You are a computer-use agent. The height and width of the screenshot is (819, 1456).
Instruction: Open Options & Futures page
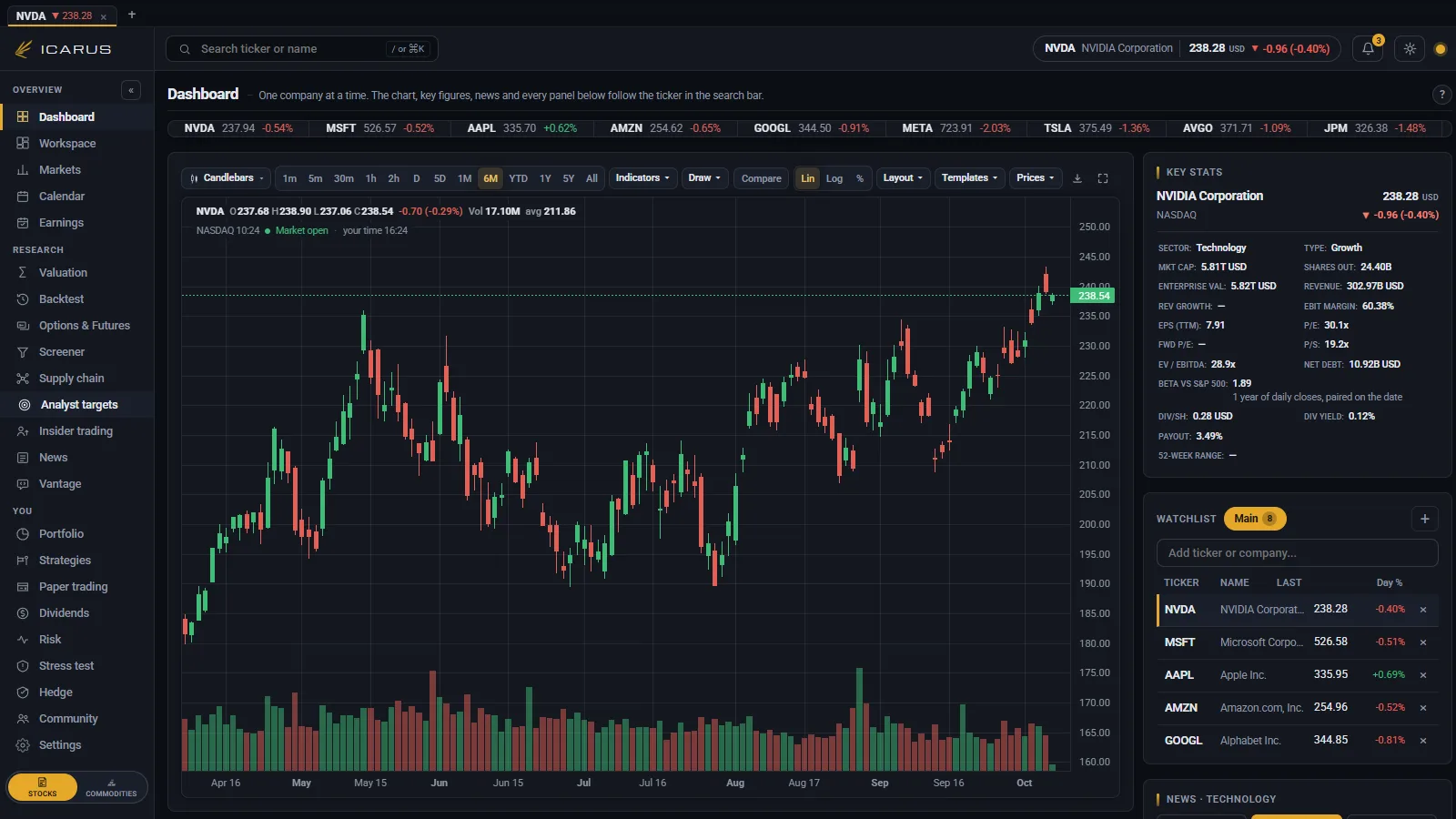[x=76, y=326]
